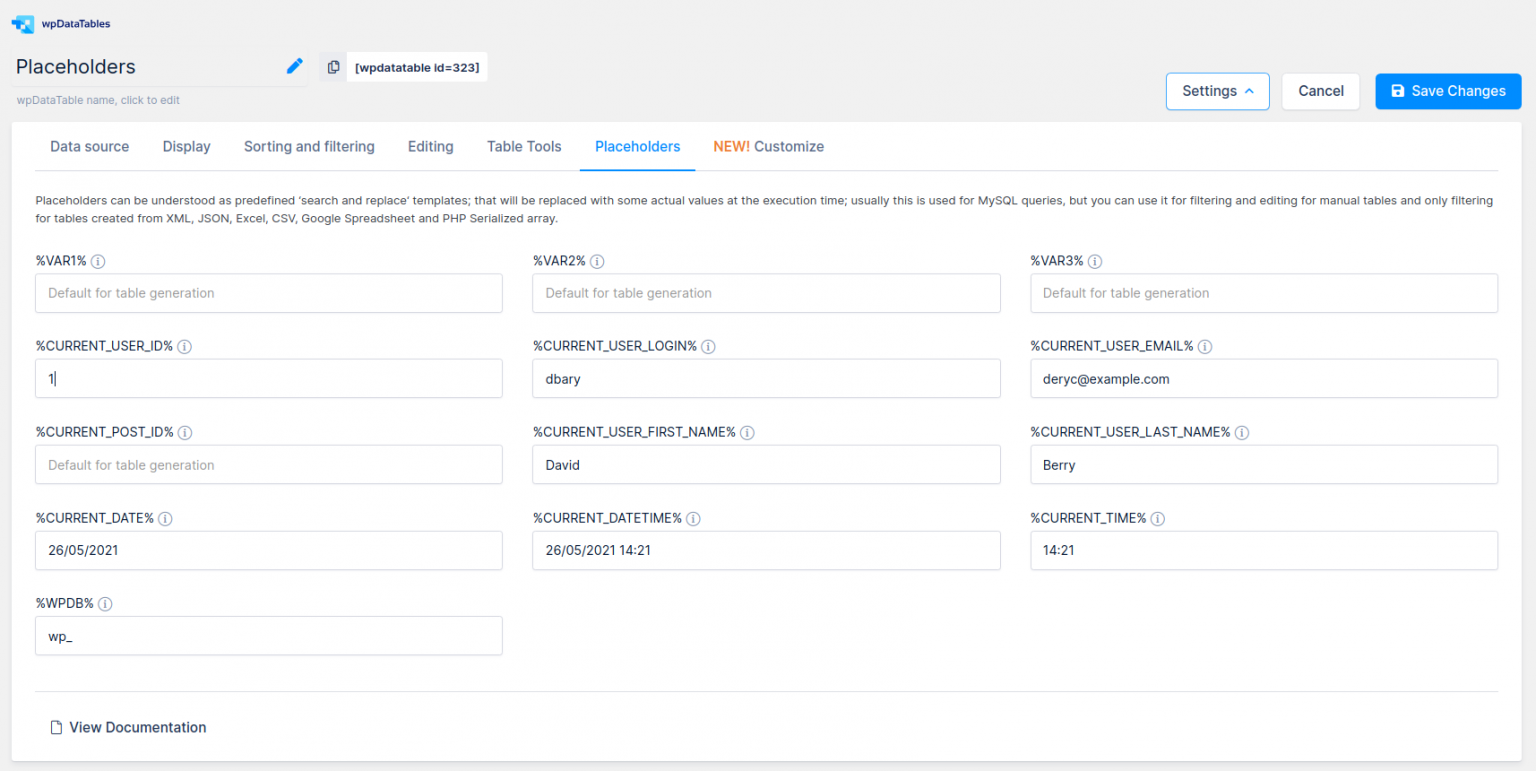Viewport: 1536px width, 771px height.
Task: Click the Cancel button
Action: [x=1320, y=90]
